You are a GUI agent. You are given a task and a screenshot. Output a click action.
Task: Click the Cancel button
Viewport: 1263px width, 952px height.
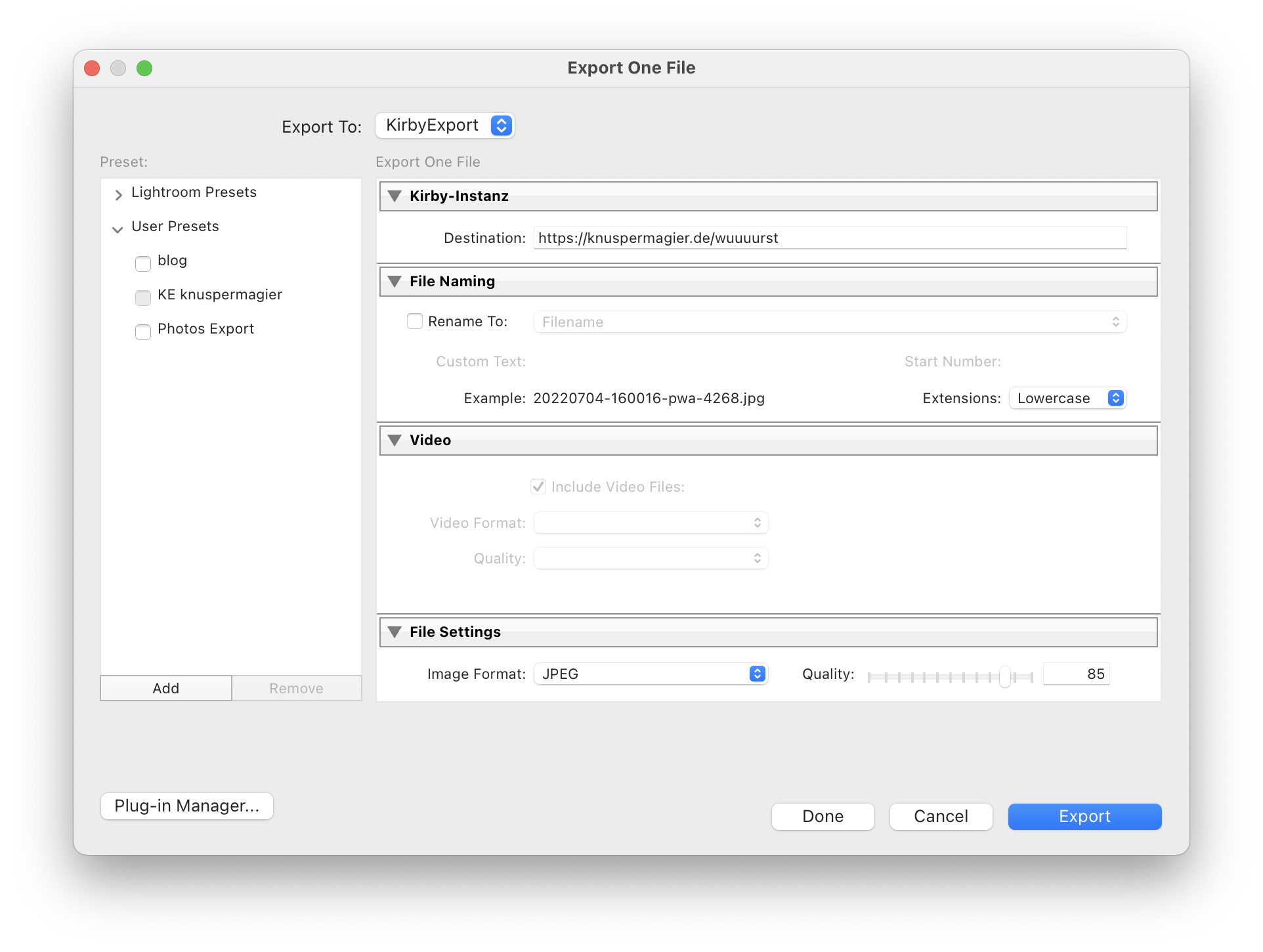click(941, 817)
